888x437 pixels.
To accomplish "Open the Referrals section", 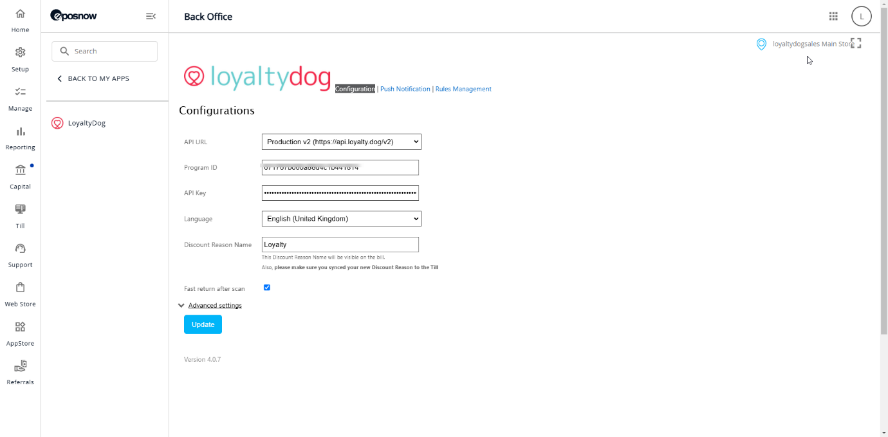I will coord(20,372).
